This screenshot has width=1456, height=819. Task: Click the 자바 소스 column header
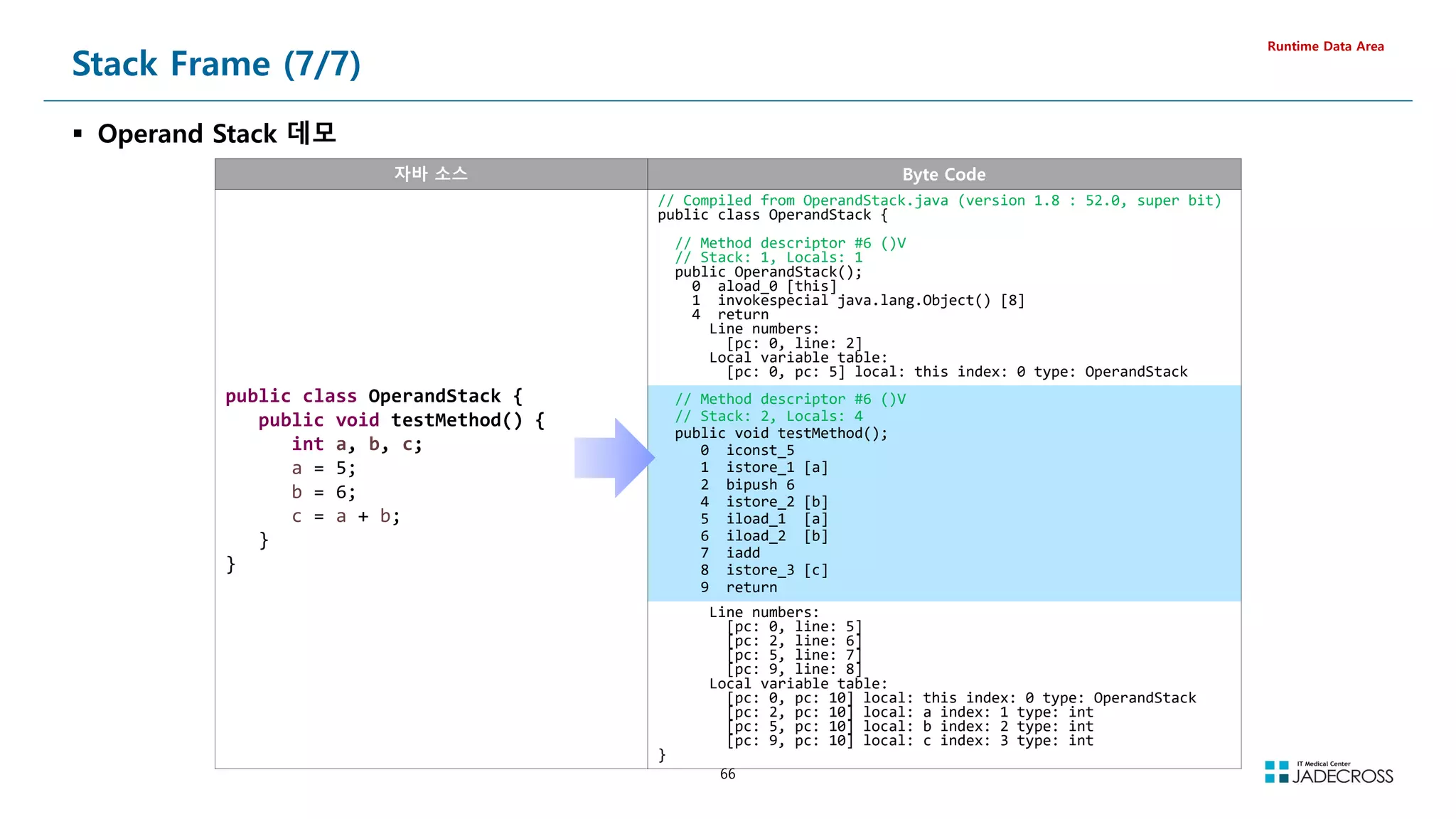(x=431, y=173)
